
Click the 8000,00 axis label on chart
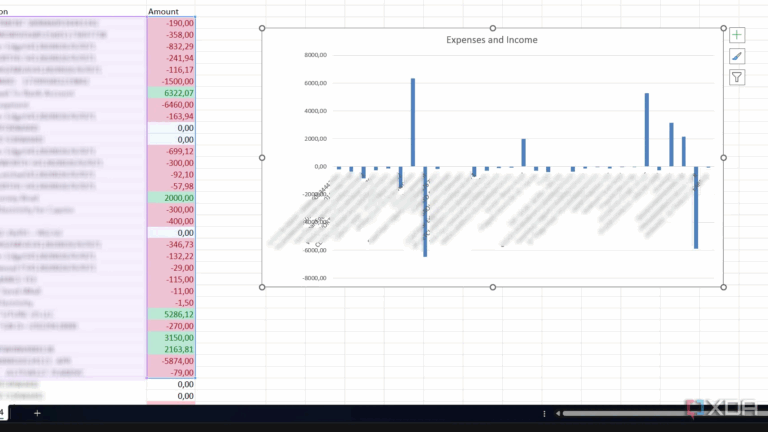coord(315,55)
